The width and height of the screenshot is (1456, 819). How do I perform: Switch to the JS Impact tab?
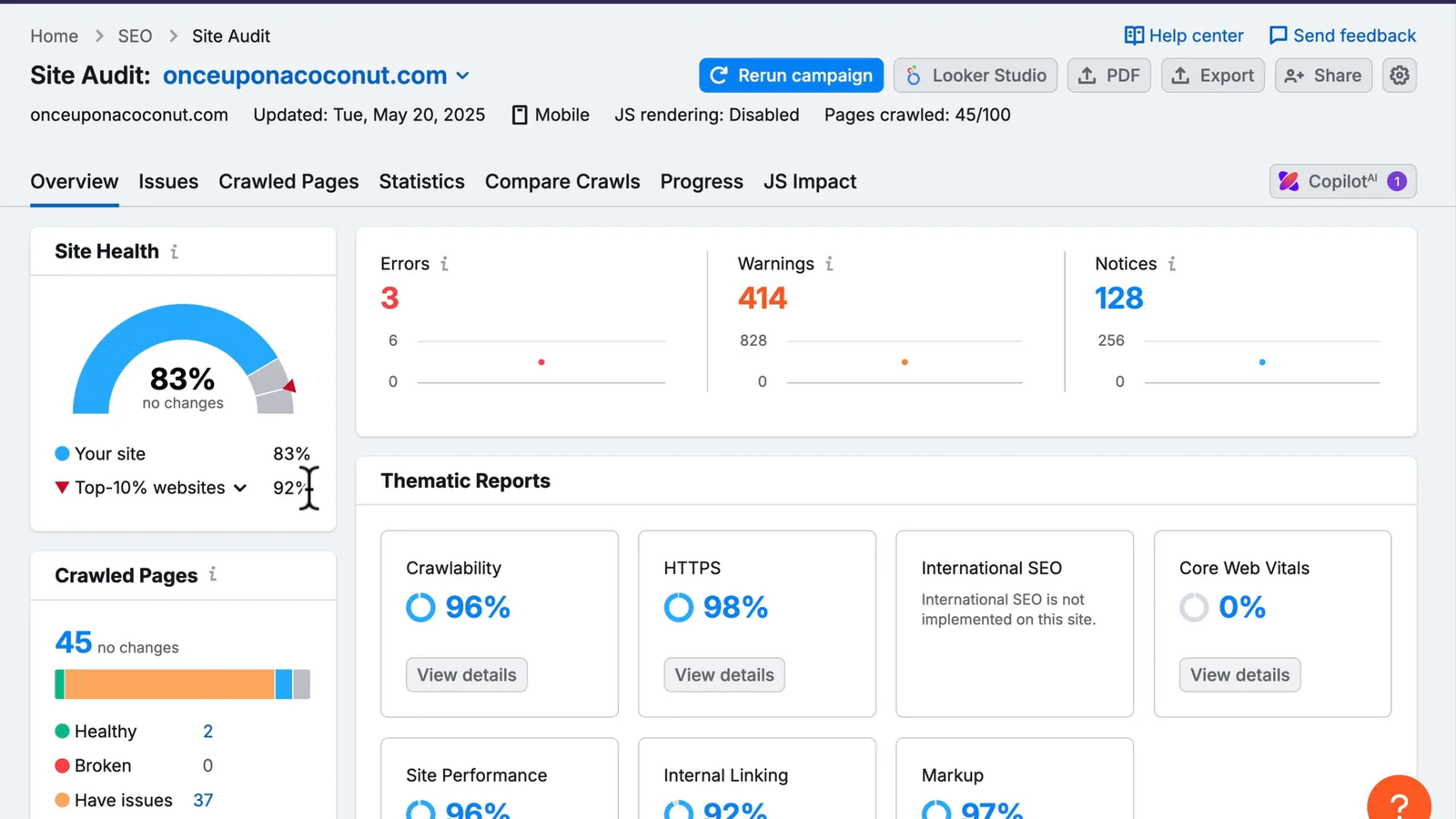pos(810,181)
